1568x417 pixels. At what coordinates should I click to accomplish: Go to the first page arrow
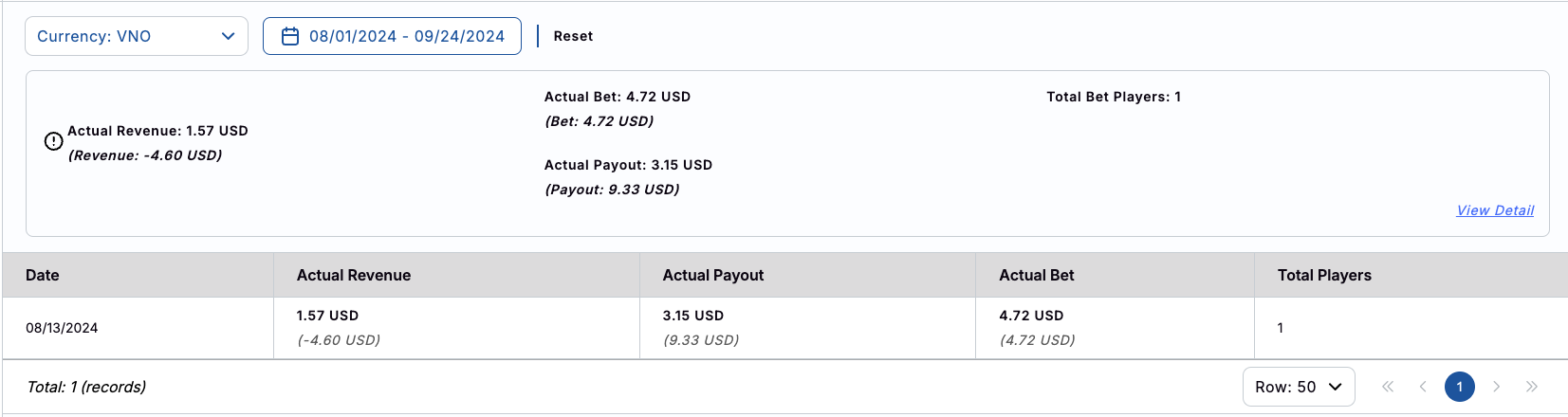tap(1388, 387)
